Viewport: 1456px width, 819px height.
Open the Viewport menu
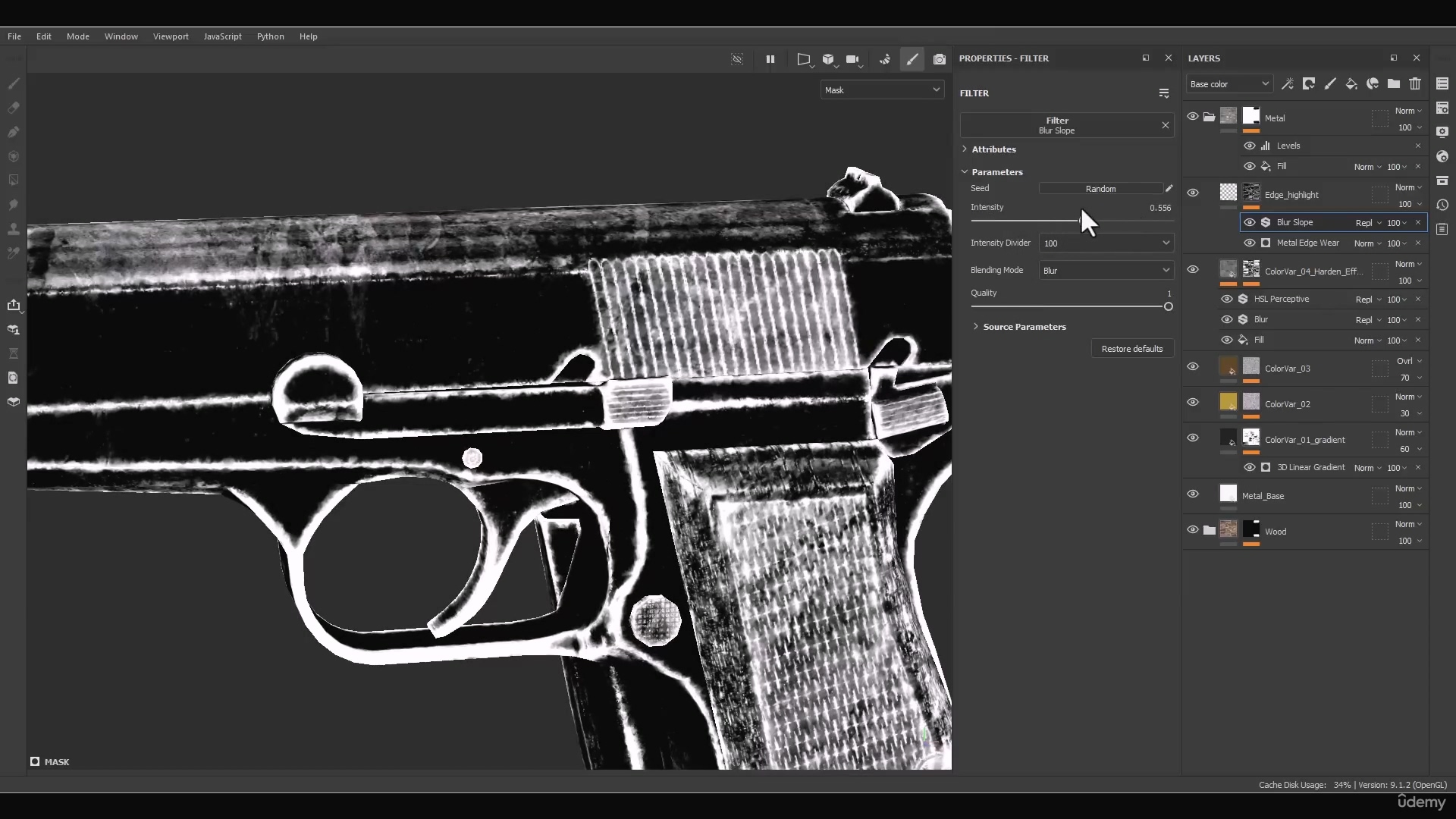[171, 37]
